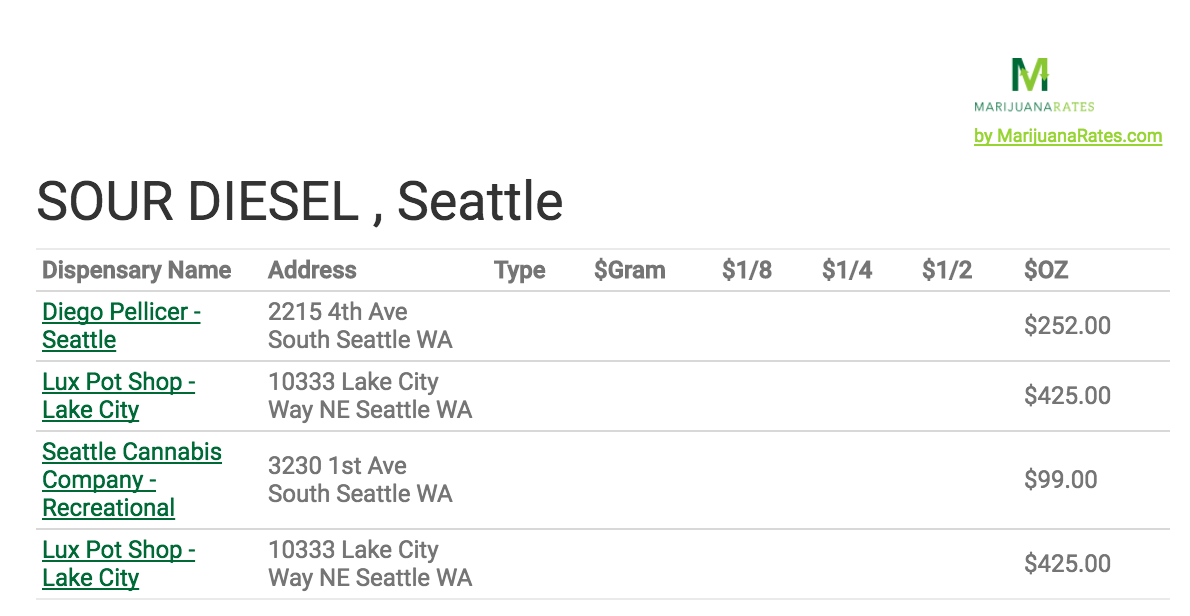Open Diego Pellicer - Seattle dispensary link
Image resolution: width=1190 pixels, height=616 pixels.
coord(121,325)
